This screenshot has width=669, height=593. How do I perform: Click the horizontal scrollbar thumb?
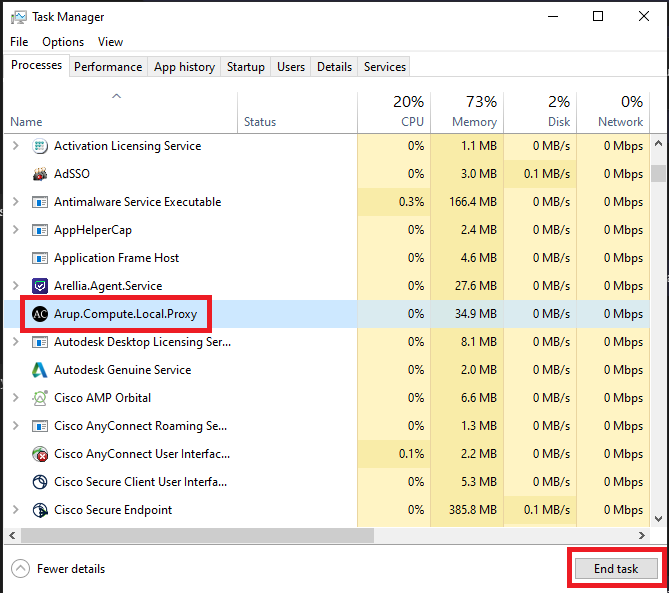tap(198, 535)
